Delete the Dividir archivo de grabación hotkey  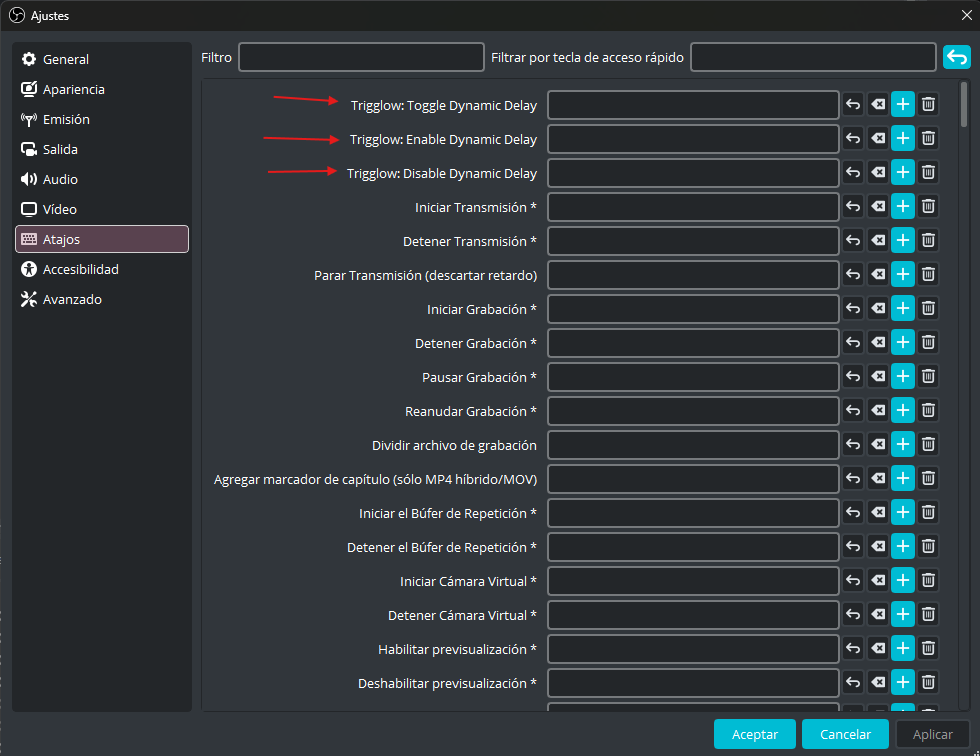pos(928,444)
